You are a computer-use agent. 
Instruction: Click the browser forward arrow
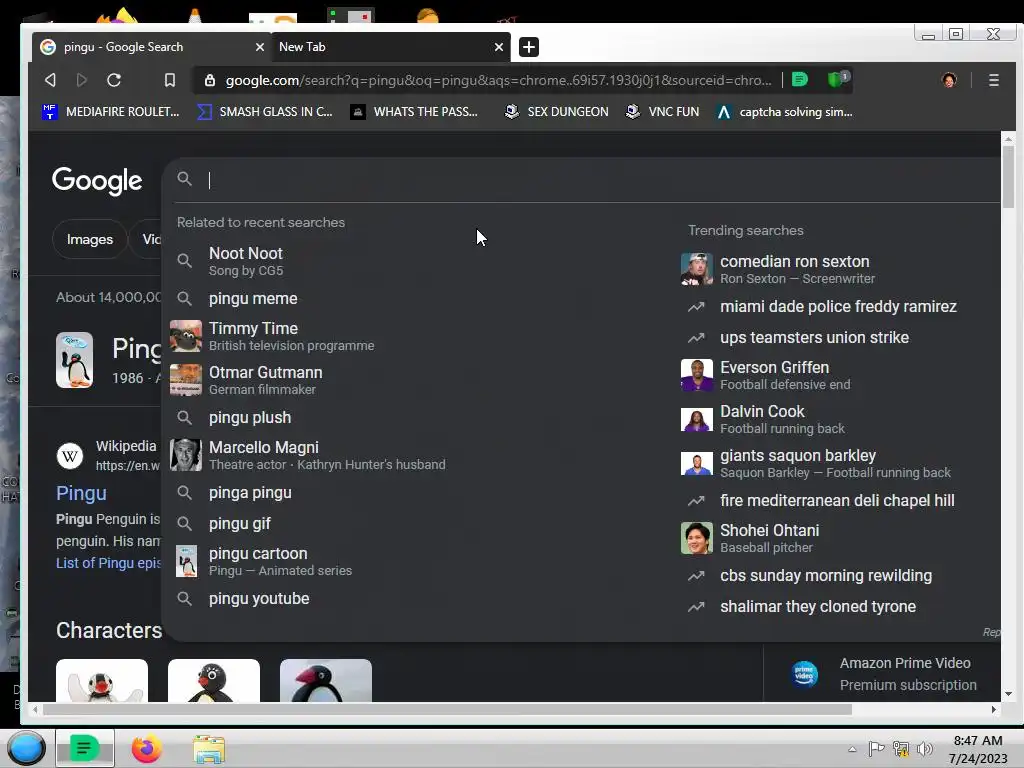[x=82, y=80]
